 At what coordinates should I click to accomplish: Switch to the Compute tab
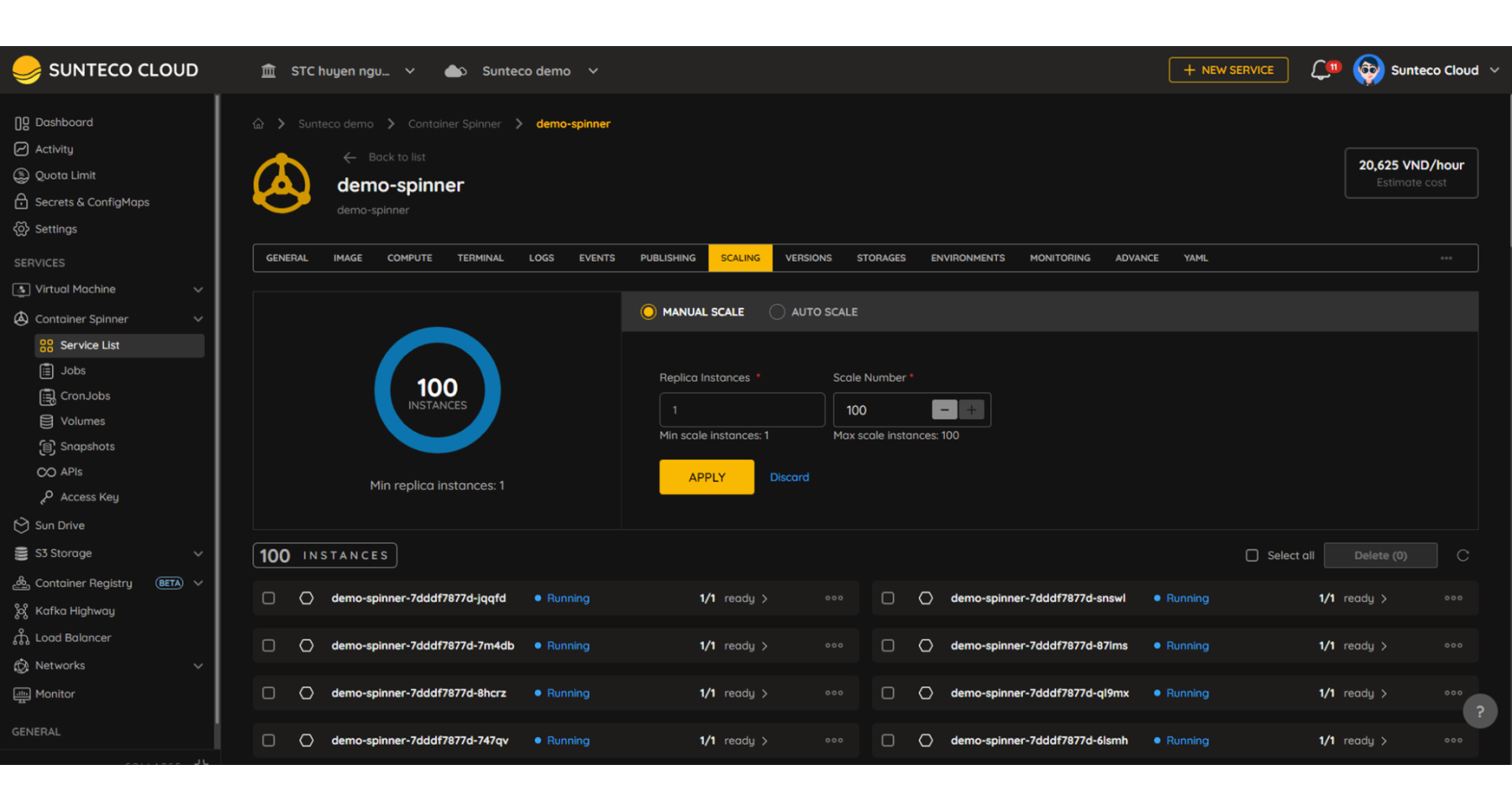coord(409,258)
